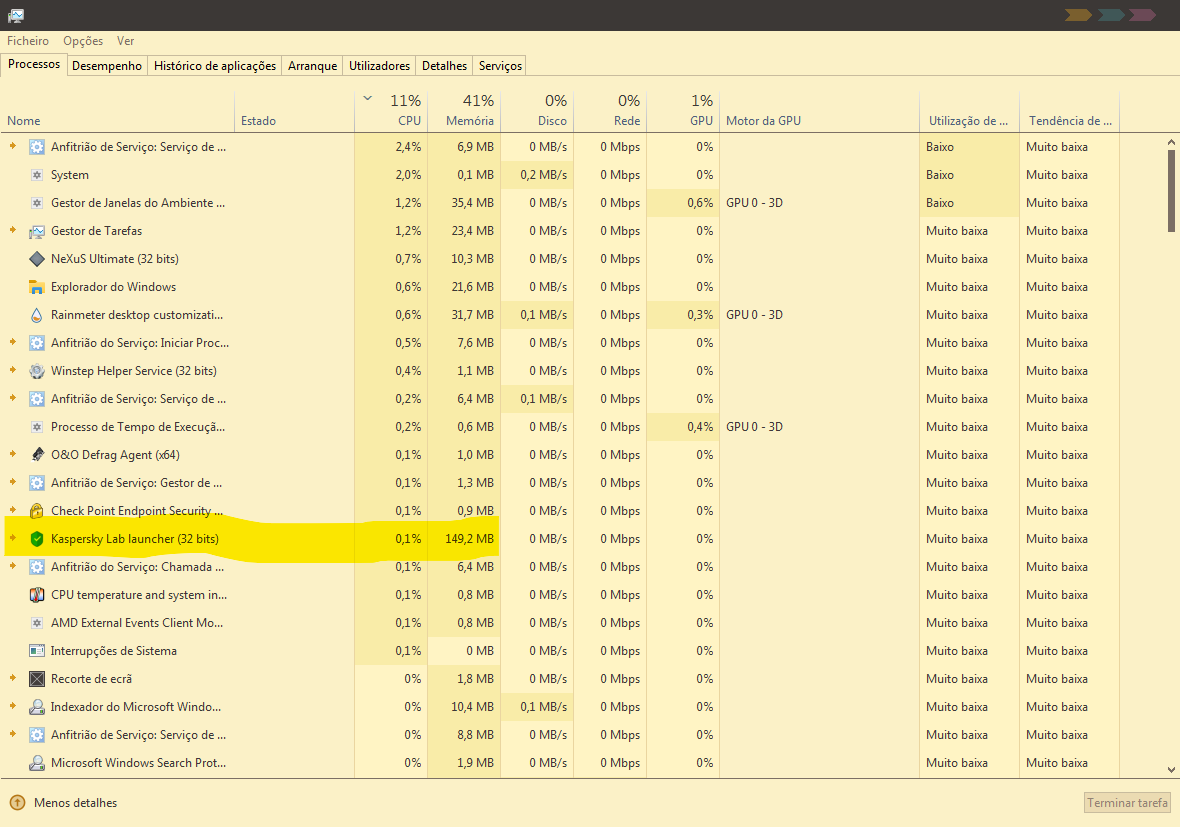Expand the O&O Defrag Agent process group
Screen dimensions: 1180x827
click(x=13, y=455)
